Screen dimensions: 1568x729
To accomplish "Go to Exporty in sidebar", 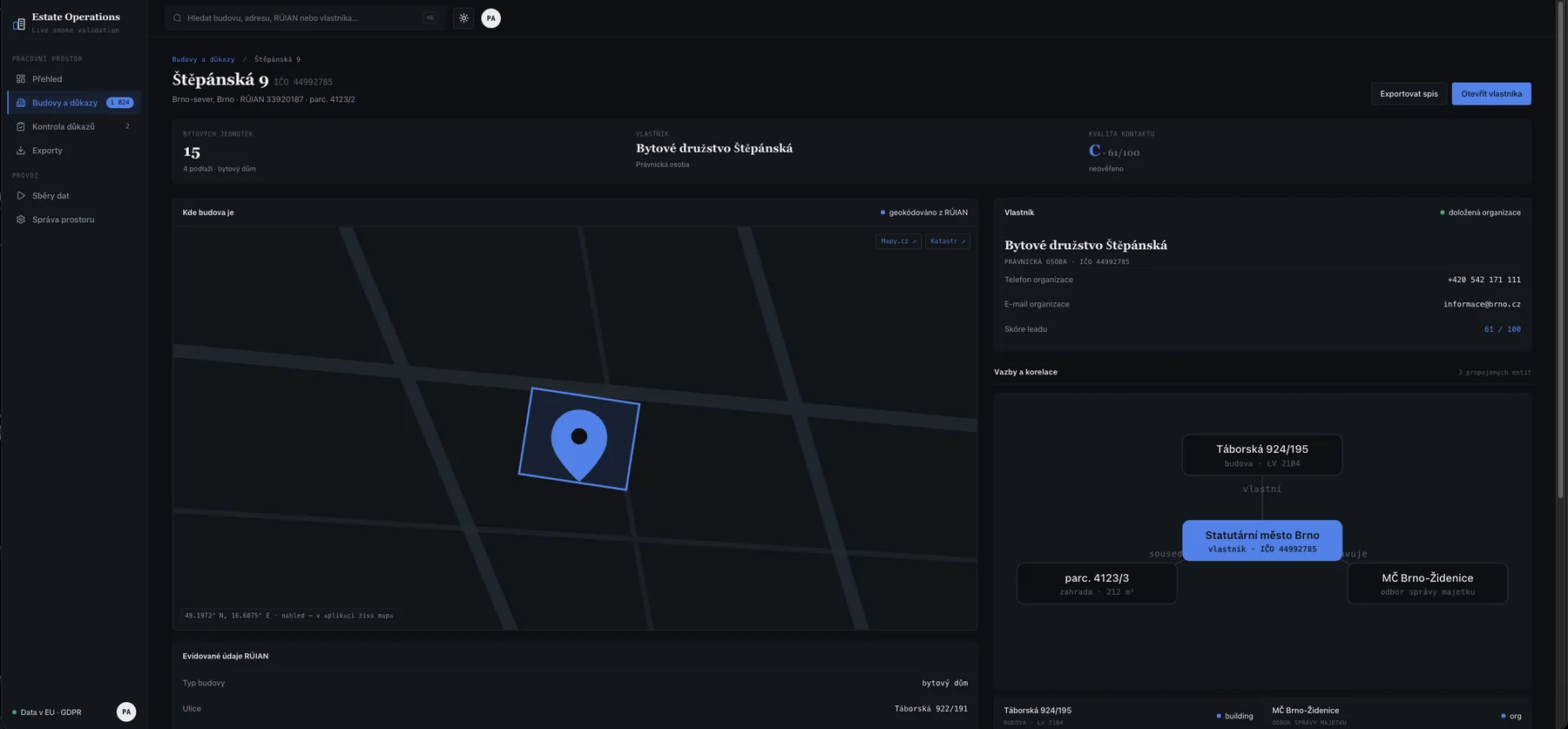I will 74,151.
